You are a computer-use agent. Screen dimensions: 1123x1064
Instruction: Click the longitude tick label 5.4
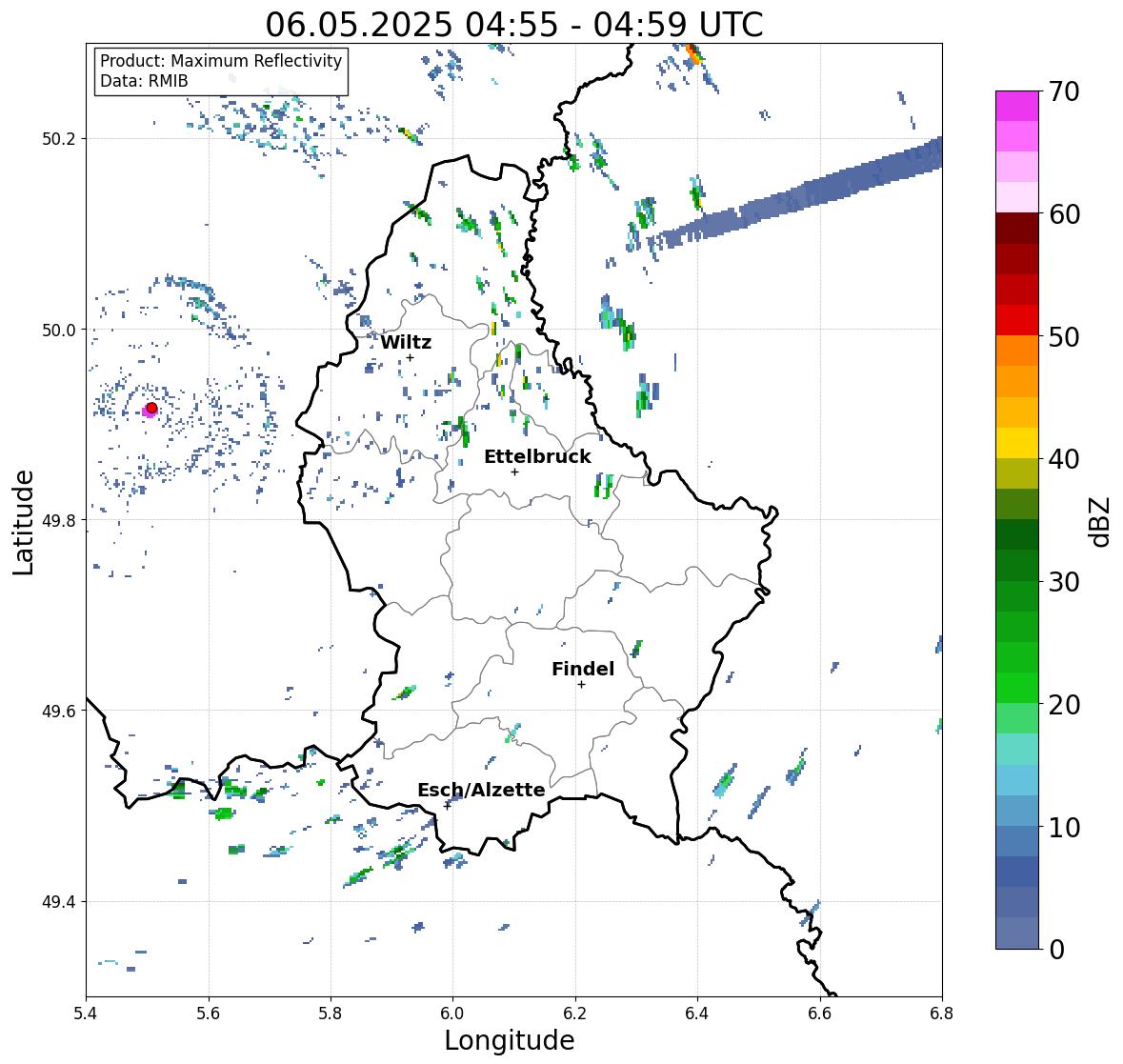[86, 1014]
